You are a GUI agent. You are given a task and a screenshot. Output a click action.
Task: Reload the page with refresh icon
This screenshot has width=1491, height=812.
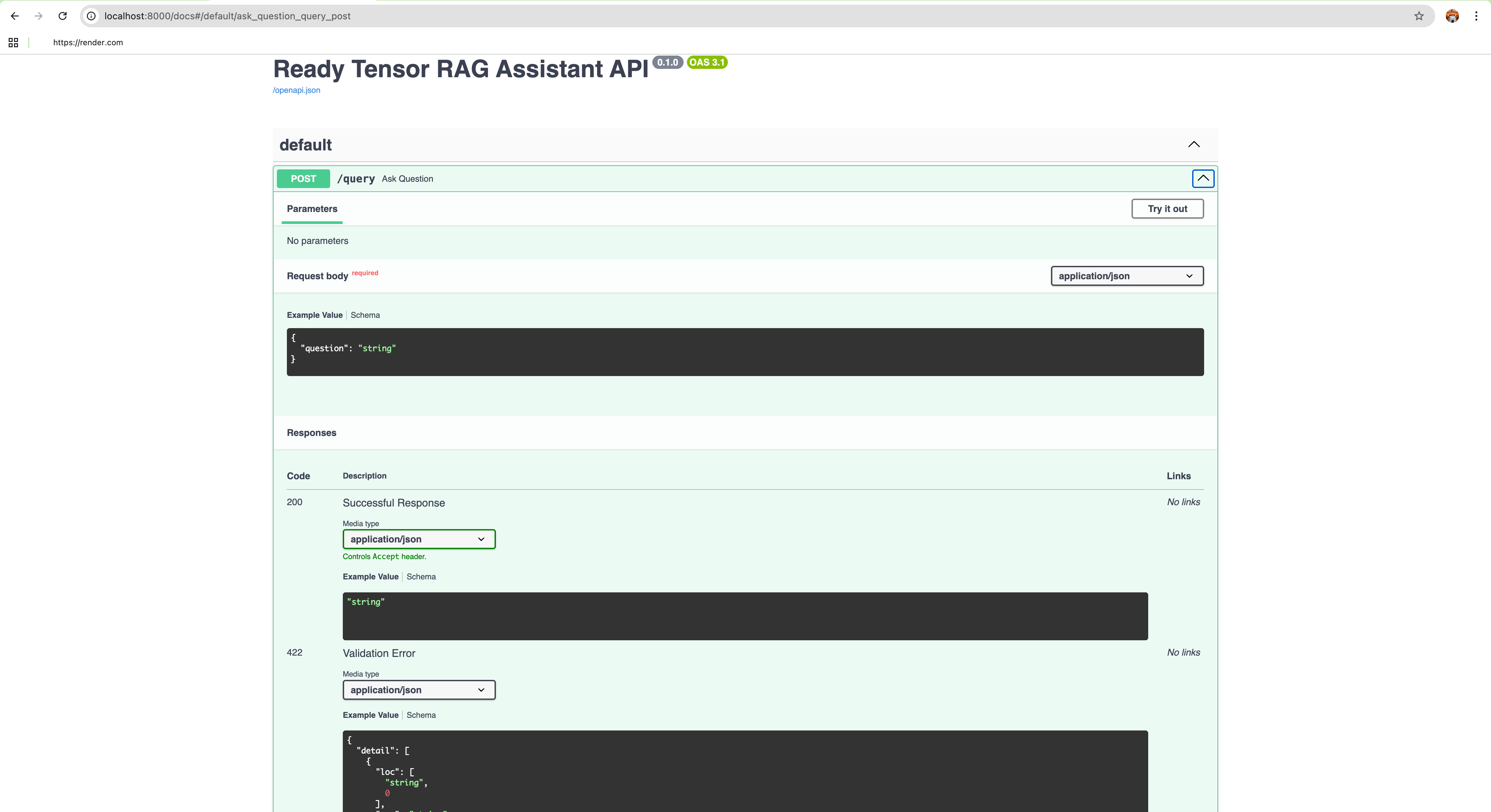(63, 16)
